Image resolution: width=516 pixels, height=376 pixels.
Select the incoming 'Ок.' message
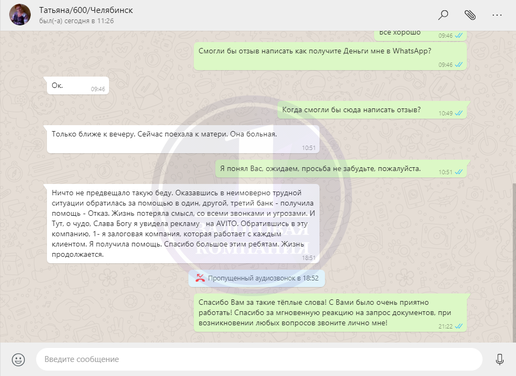coord(78,86)
